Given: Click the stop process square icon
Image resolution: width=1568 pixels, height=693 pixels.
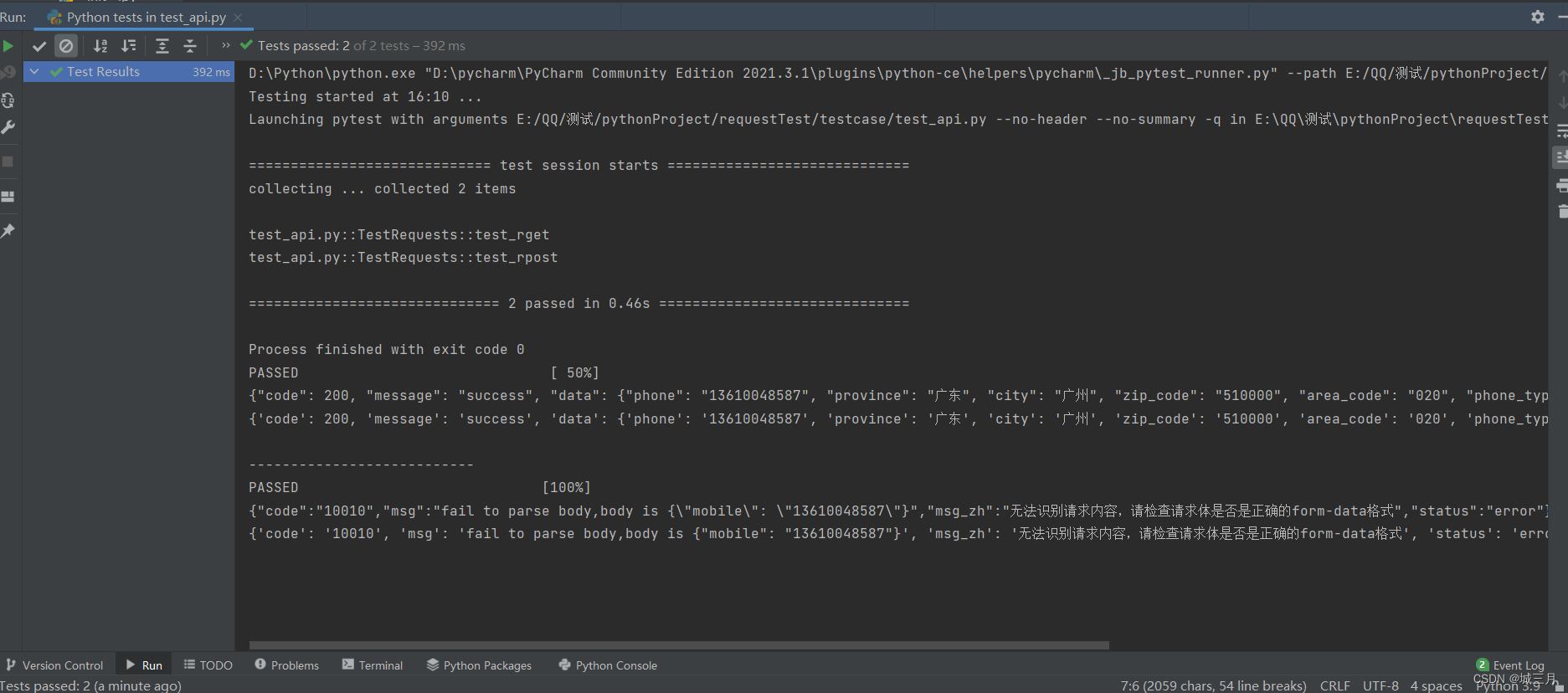Looking at the screenshot, I should (8, 162).
